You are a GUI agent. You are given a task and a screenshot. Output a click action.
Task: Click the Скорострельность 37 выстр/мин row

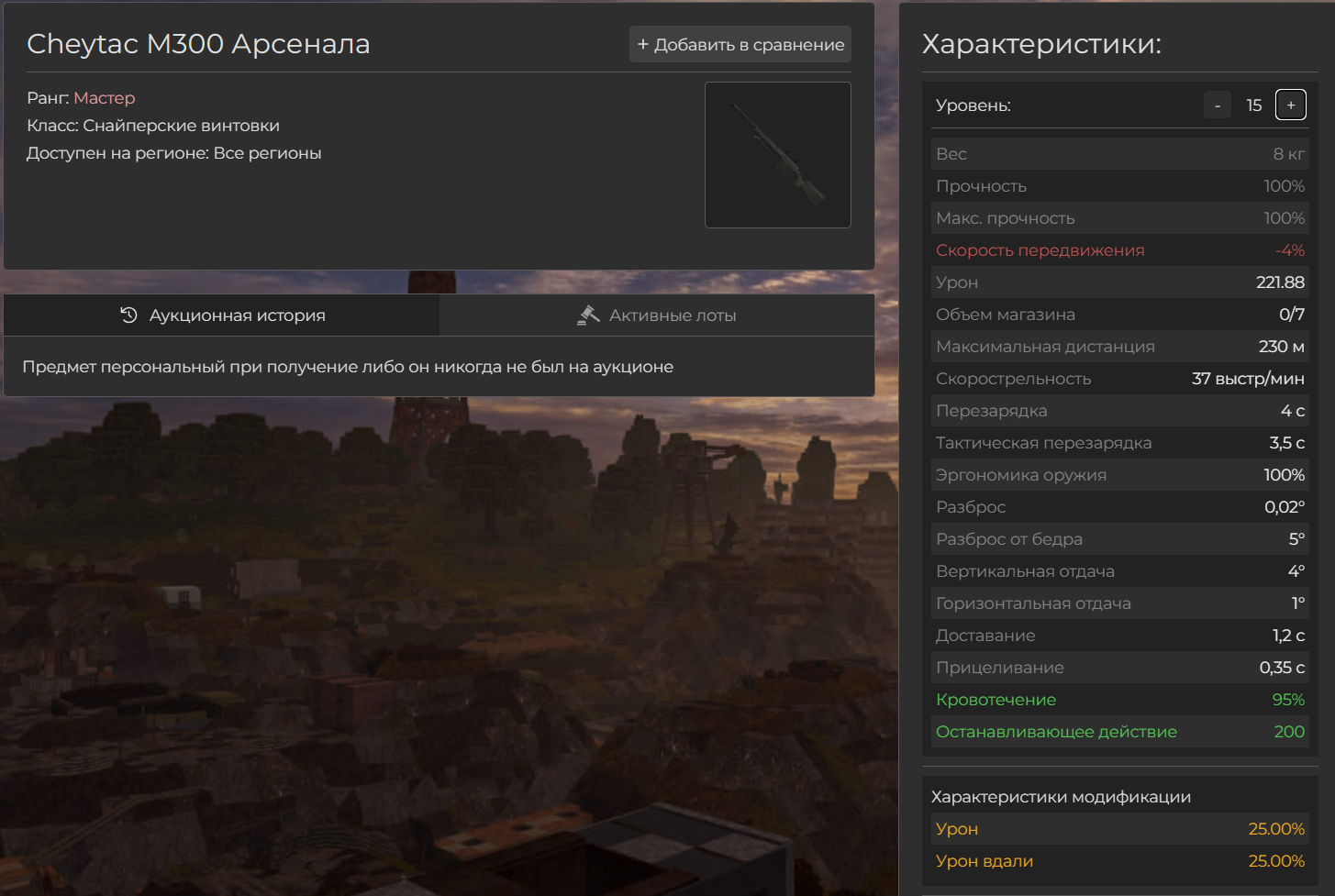pyautogui.click(x=1118, y=379)
